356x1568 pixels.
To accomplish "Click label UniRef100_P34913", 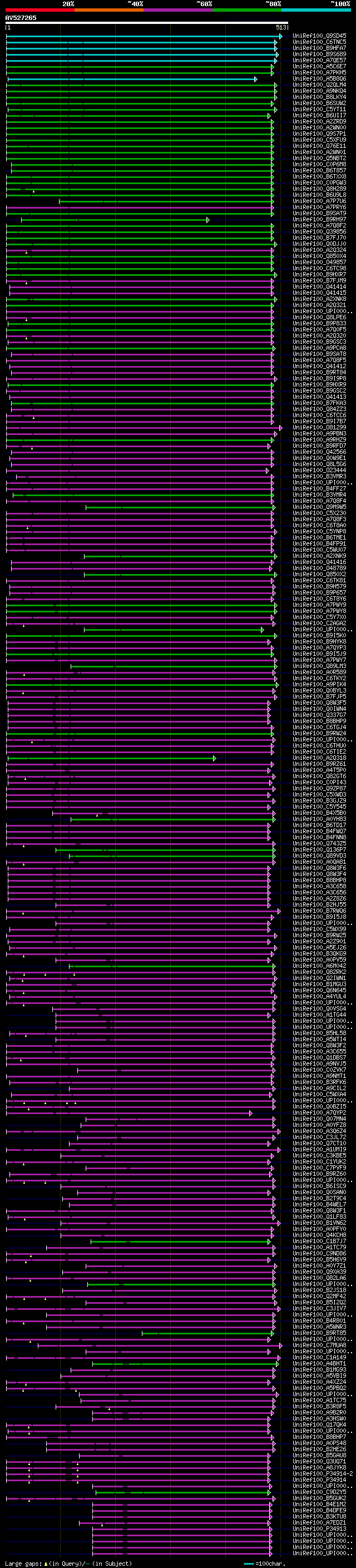I will pos(319,1529).
